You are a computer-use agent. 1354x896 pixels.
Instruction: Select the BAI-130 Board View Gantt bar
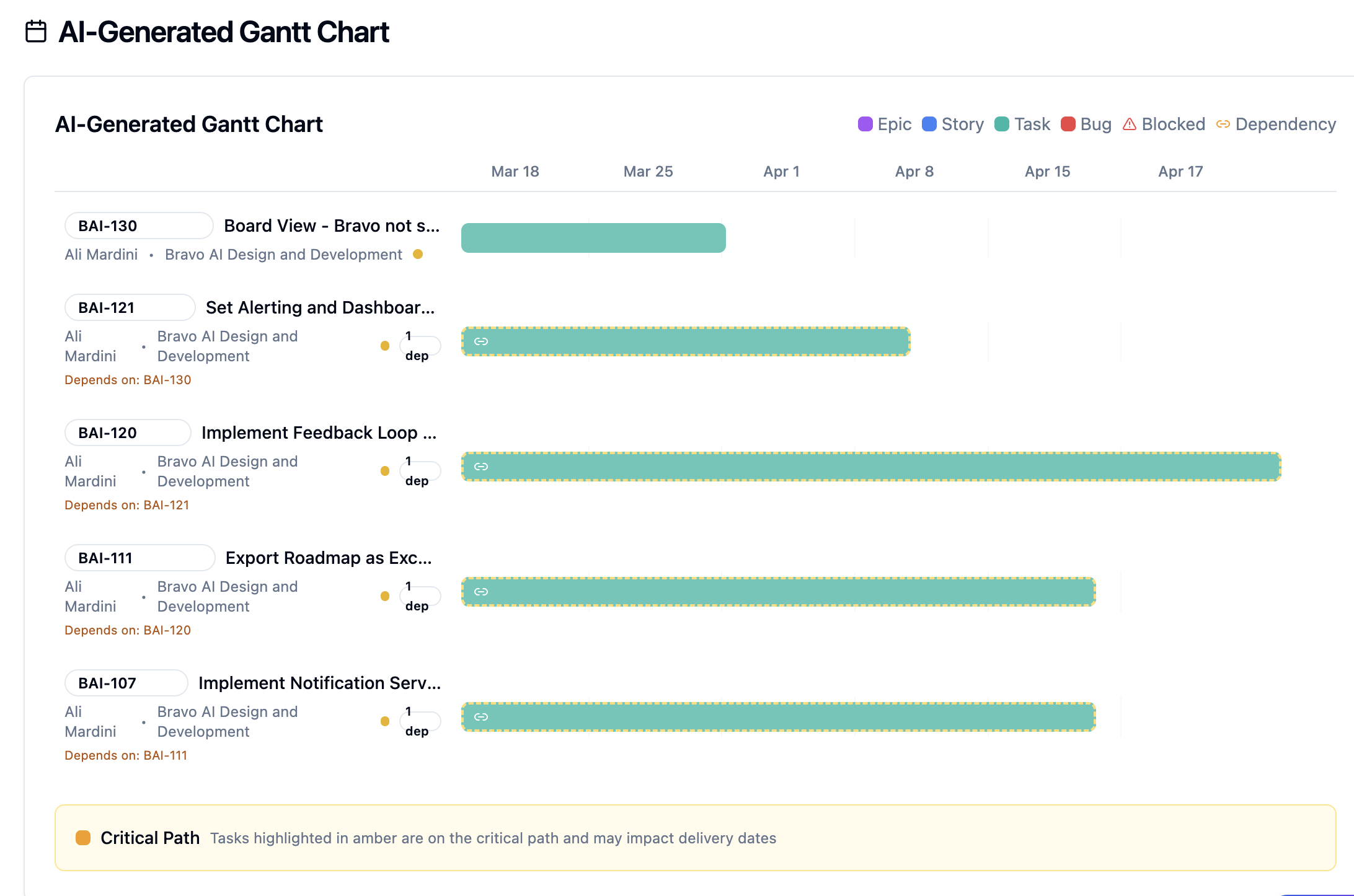click(x=593, y=238)
